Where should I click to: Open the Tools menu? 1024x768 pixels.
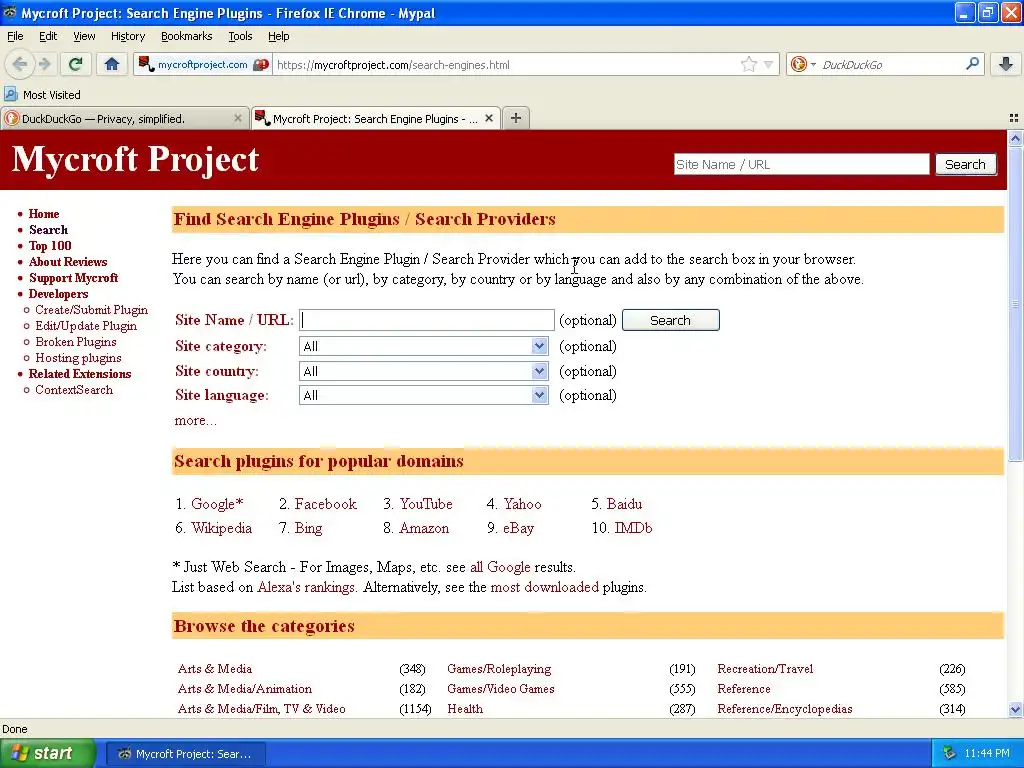click(240, 36)
